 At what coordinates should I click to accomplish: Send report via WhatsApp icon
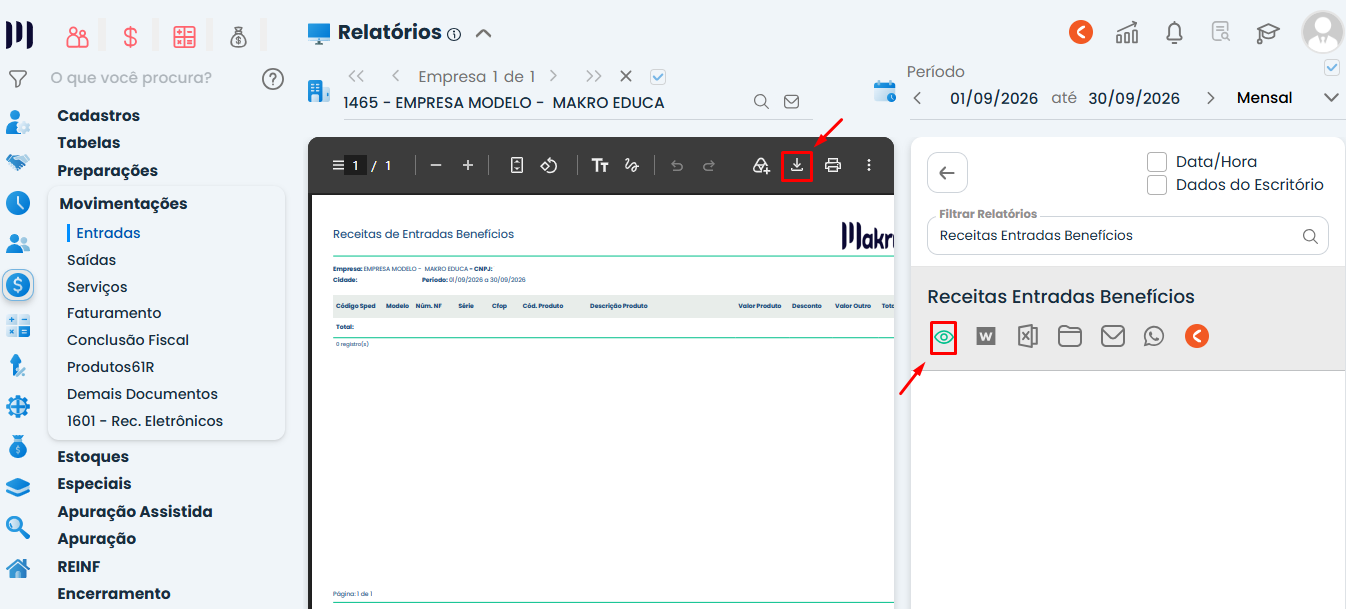1154,337
